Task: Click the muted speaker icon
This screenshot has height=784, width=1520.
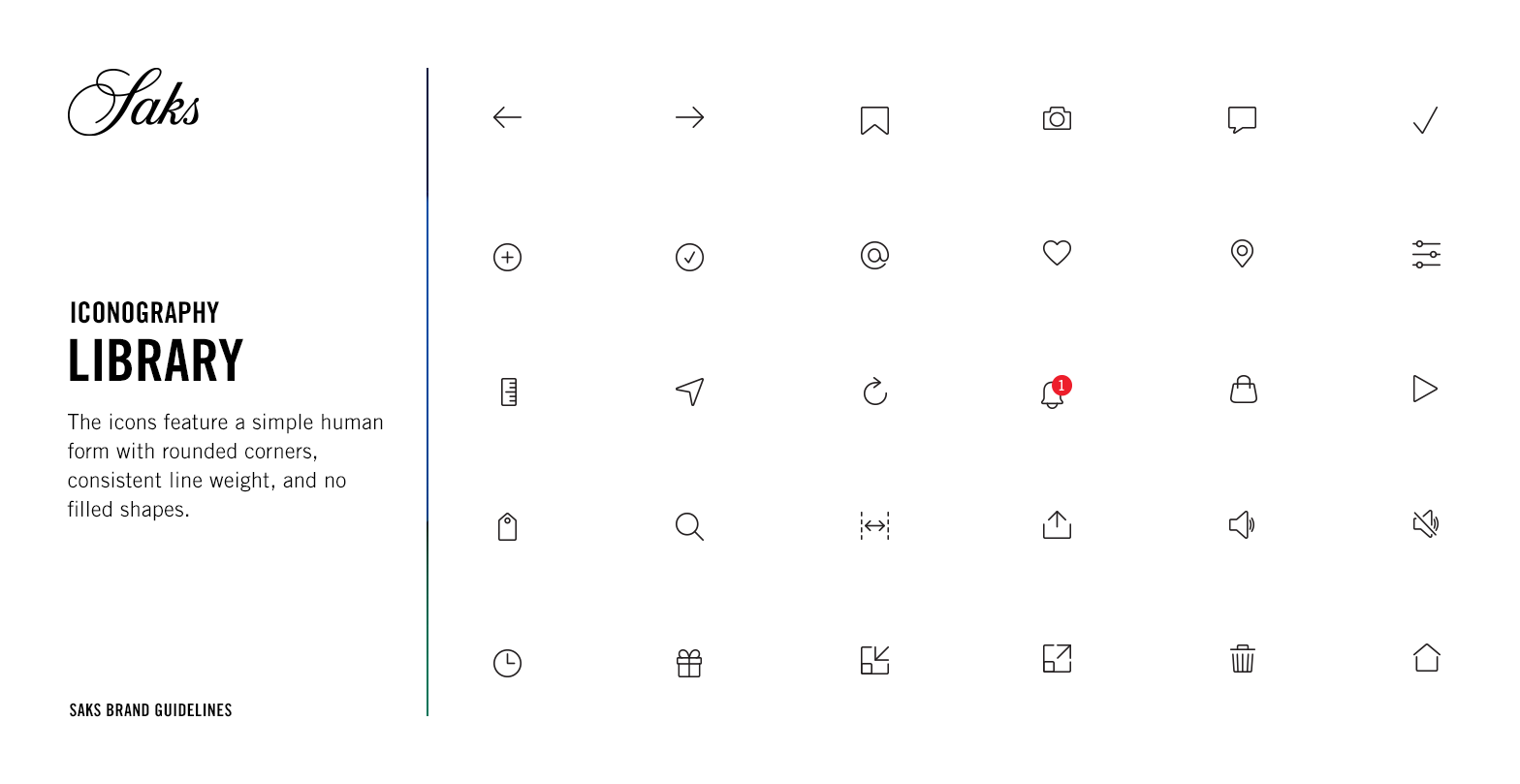Action: (1426, 524)
